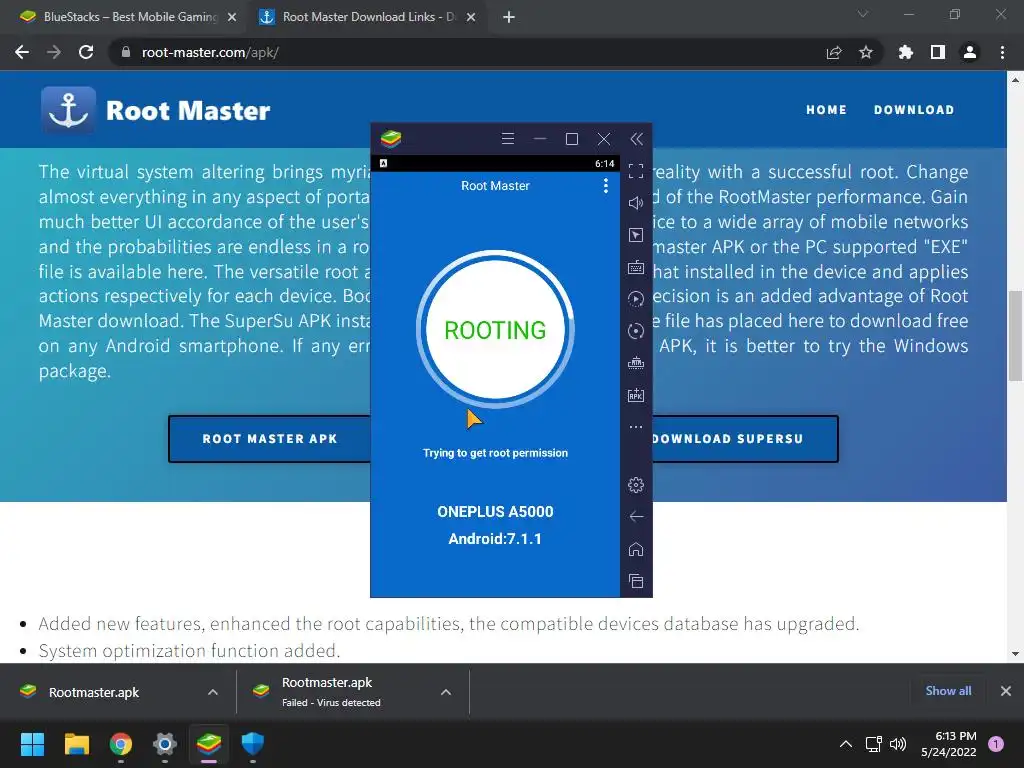Open Chrome three-dot menu

pos(1002,52)
